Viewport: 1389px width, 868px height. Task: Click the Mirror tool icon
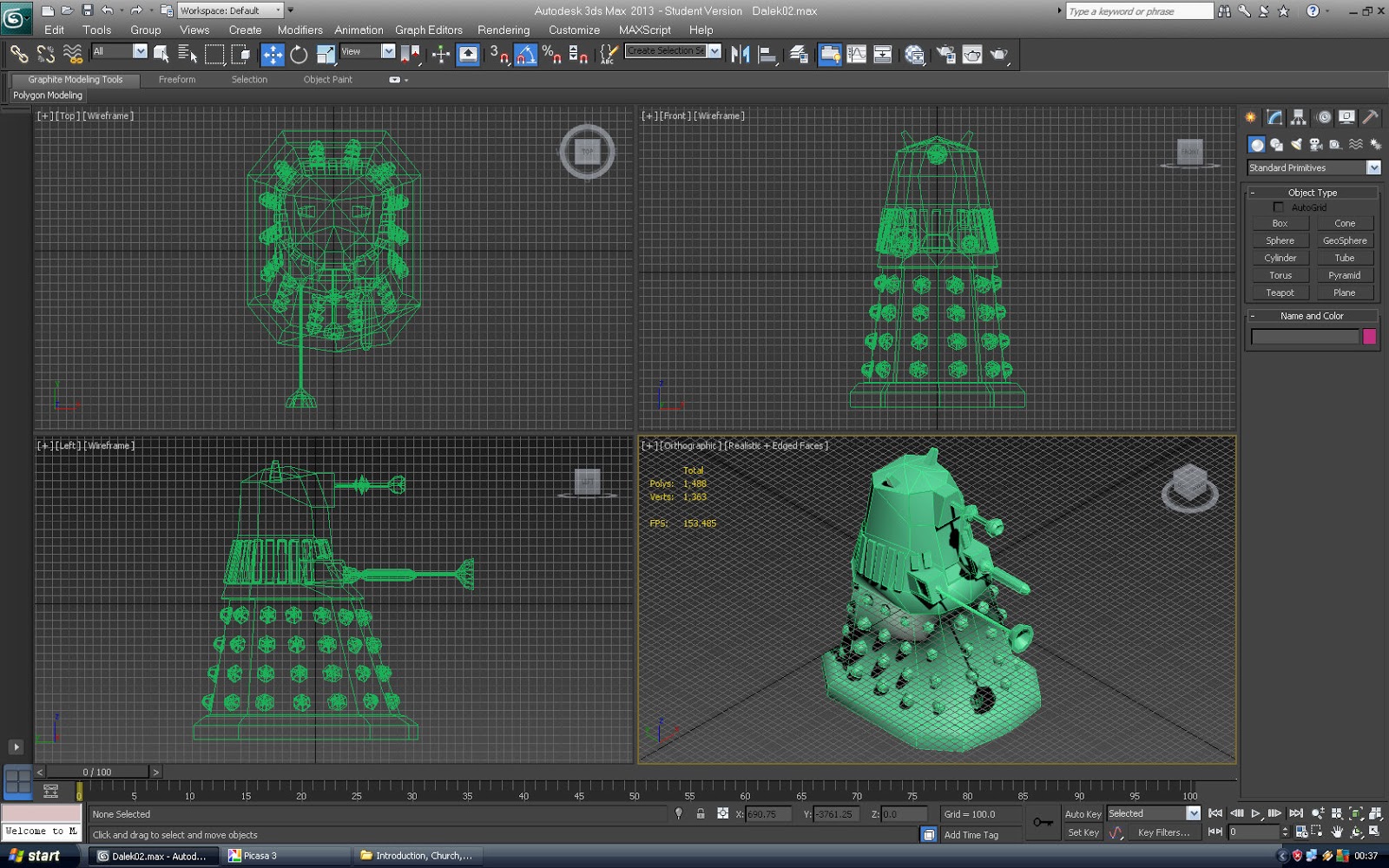(x=740, y=55)
